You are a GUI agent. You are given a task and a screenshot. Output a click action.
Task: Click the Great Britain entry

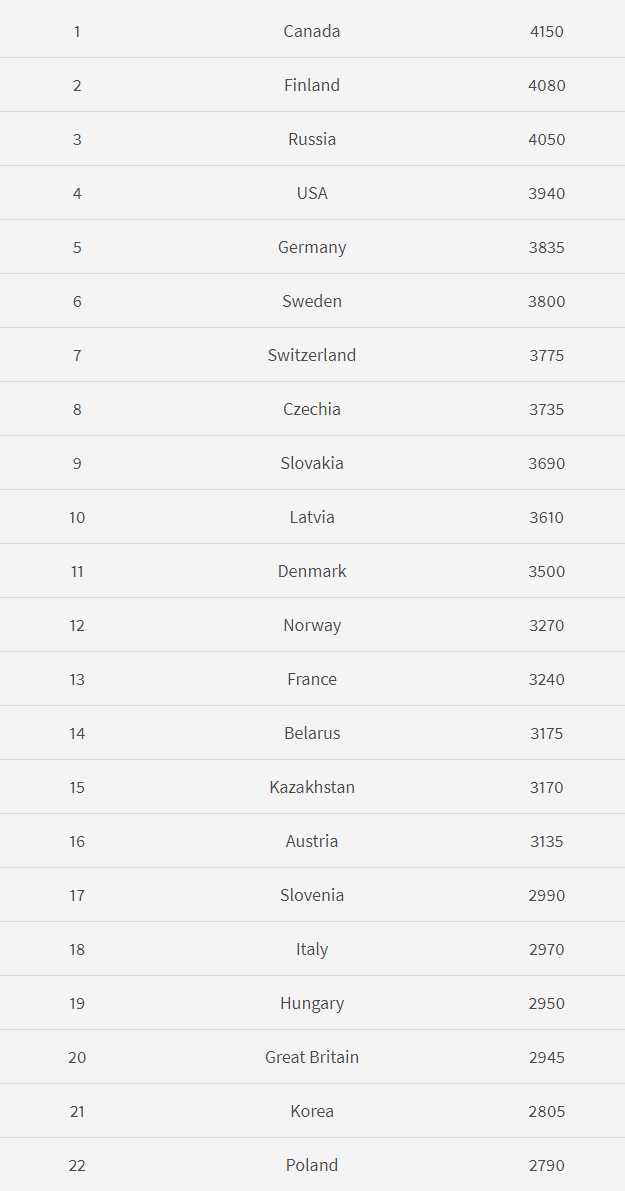311,1057
